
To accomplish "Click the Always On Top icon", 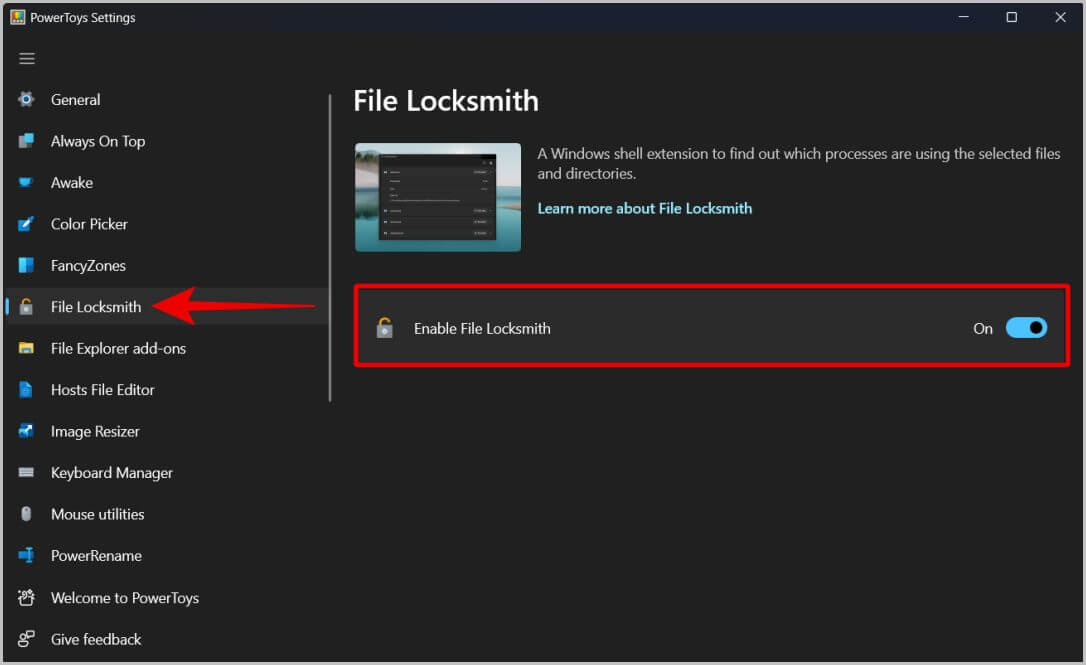I will click(x=26, y=141).
